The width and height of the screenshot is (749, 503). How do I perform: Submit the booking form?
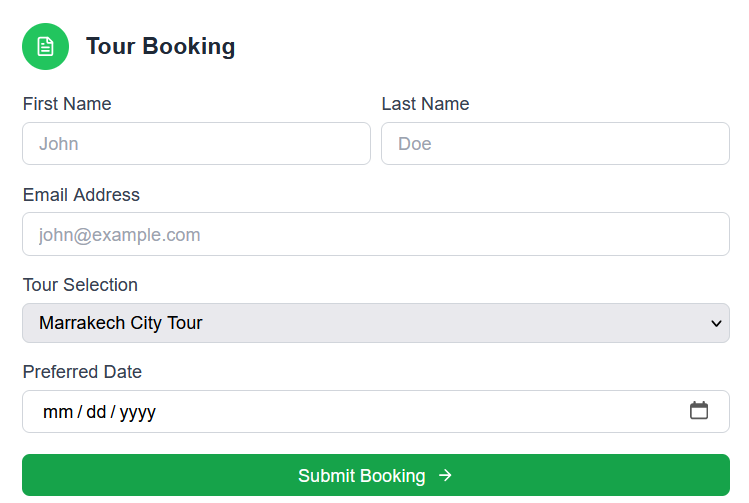(x=376, y=475)
